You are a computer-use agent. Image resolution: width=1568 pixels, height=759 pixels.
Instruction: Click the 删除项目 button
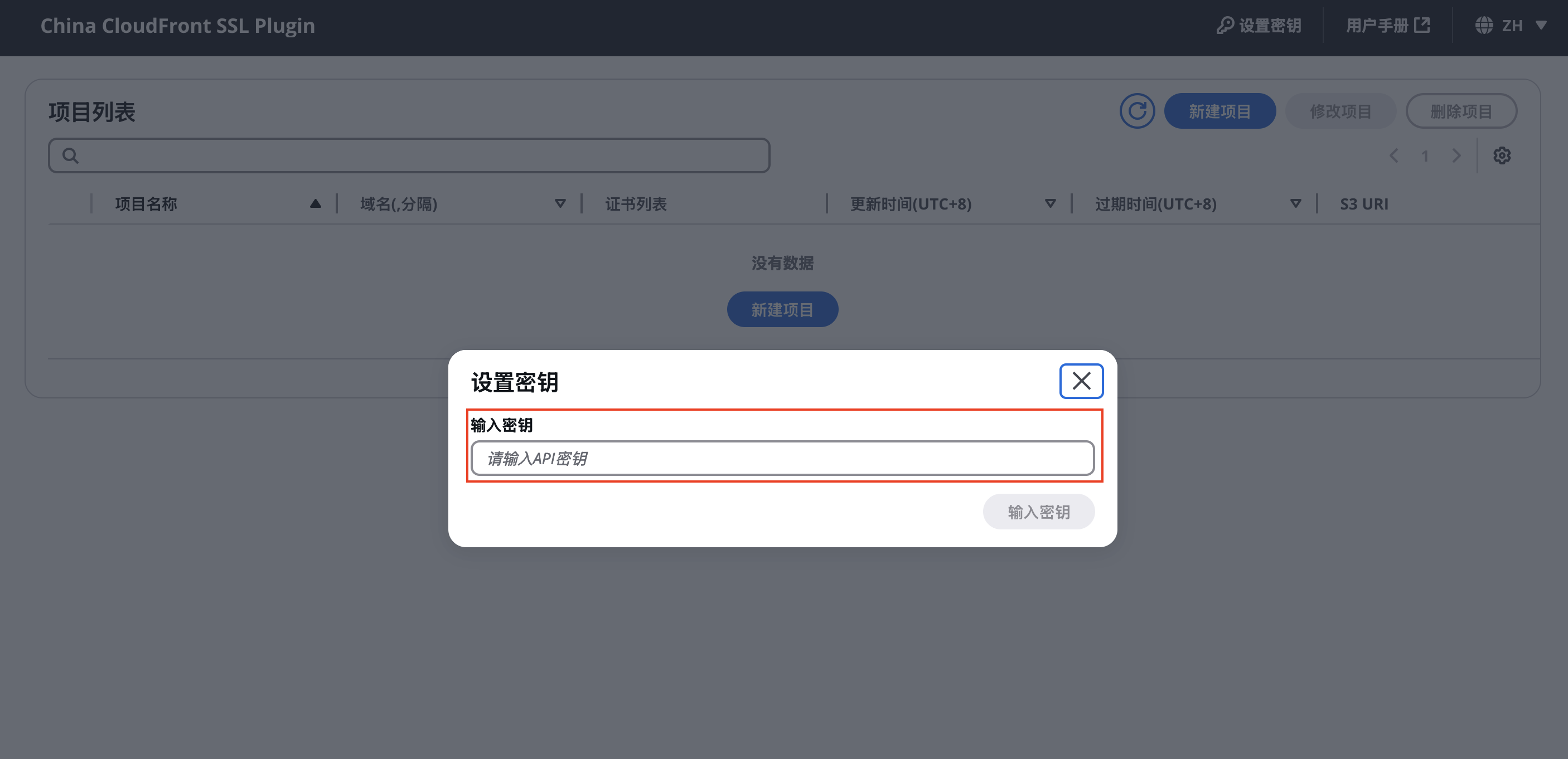pos(1461,111)
